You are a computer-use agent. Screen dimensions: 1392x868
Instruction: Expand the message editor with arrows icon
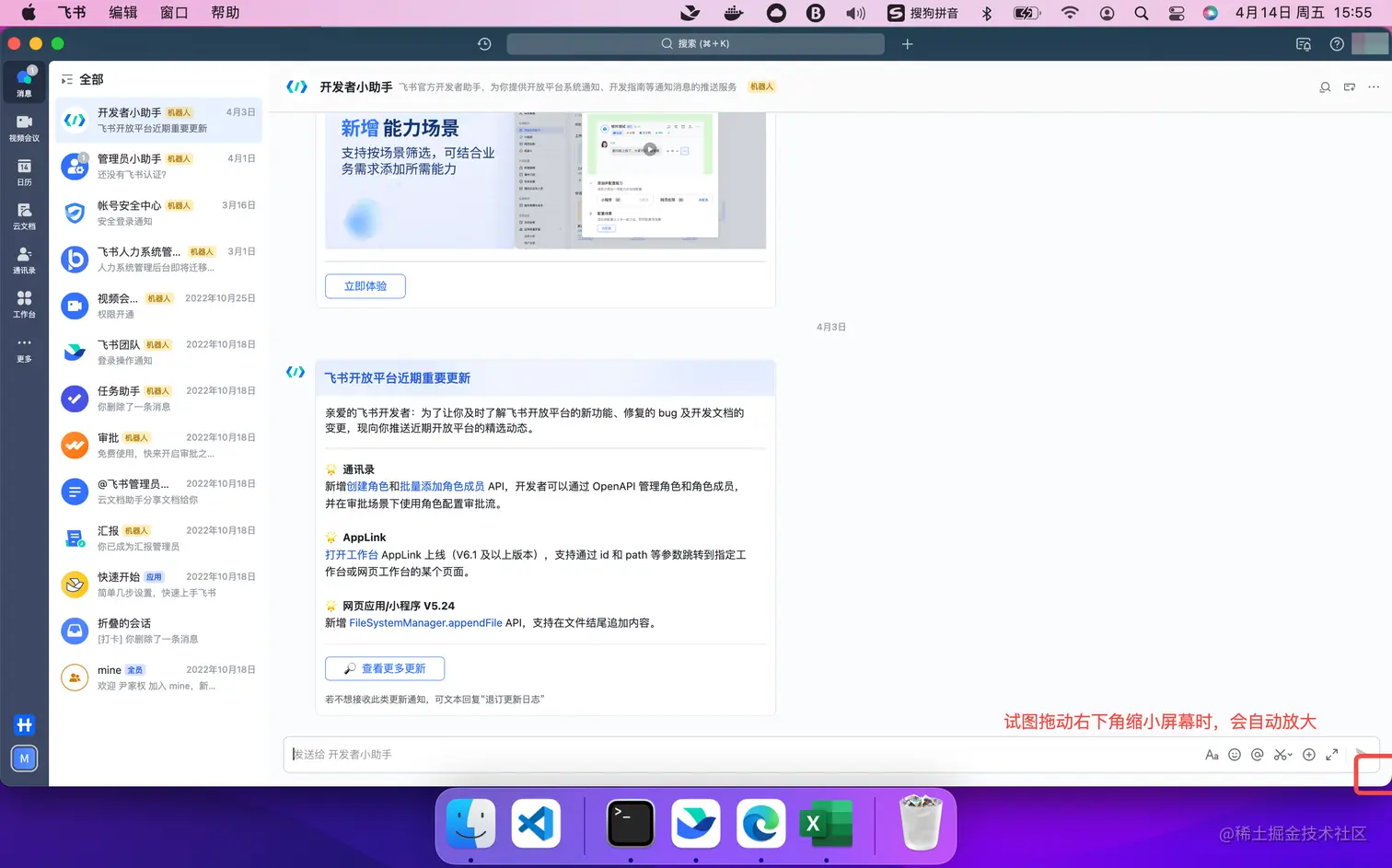click(x=1331, y=755)
